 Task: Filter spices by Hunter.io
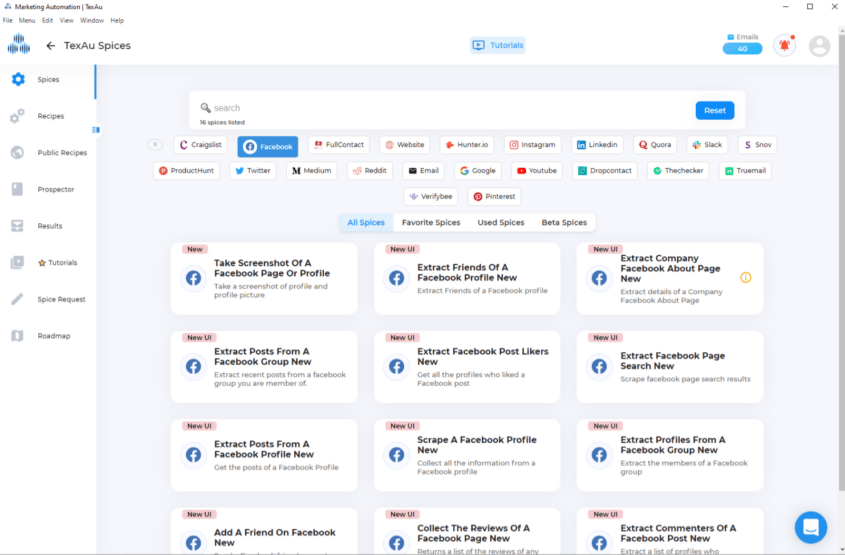[x=467, y=144]
